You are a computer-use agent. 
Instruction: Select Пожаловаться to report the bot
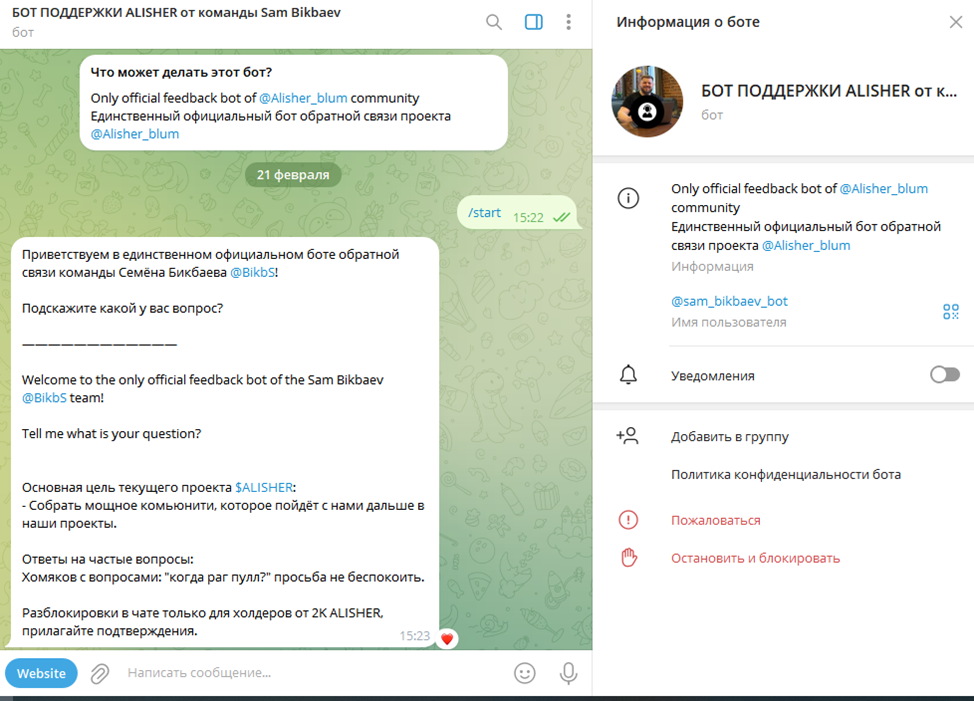coord(716,520)
